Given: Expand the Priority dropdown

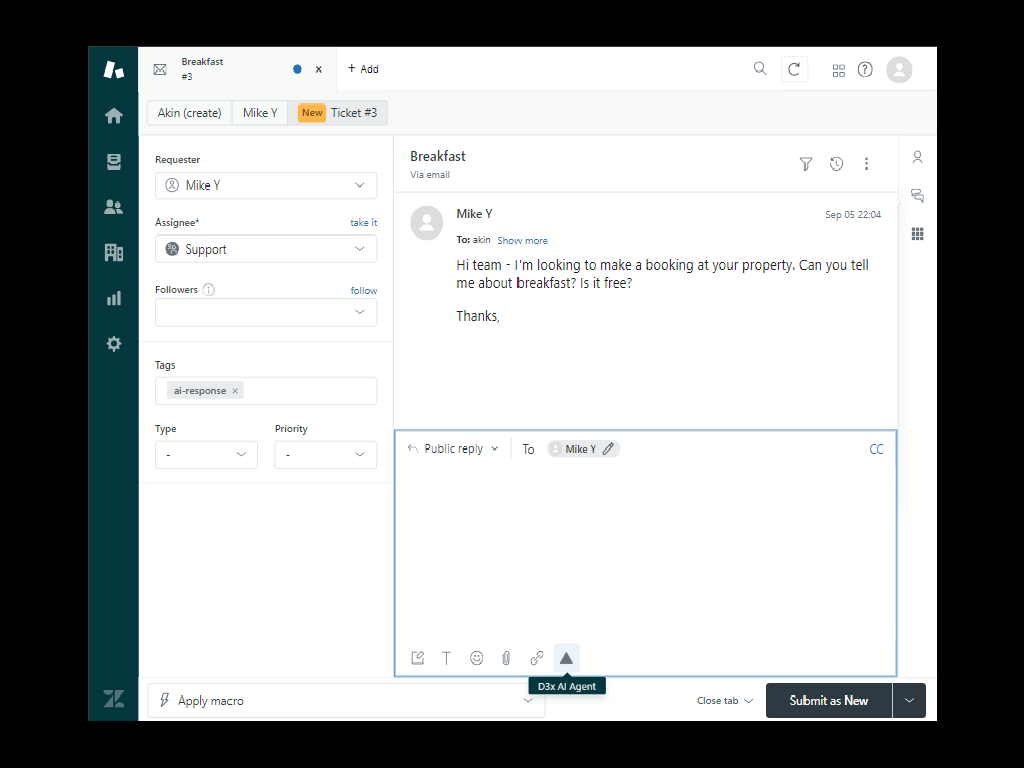Looking at the screenshot, I should click(325, 455).
